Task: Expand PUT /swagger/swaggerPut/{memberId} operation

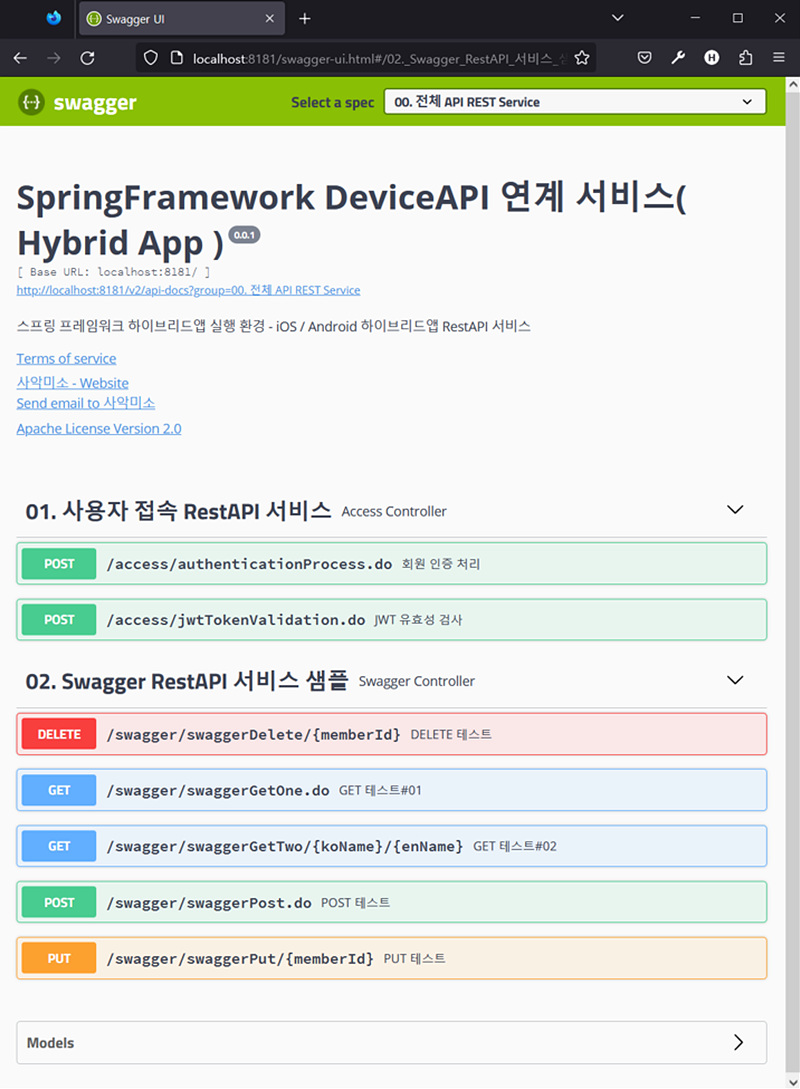Action: (392, 958)
